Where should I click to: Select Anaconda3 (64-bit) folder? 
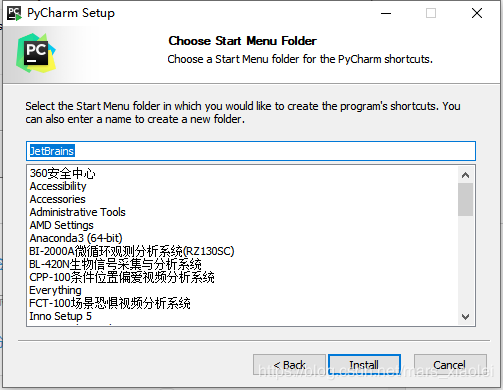[76, 238]
